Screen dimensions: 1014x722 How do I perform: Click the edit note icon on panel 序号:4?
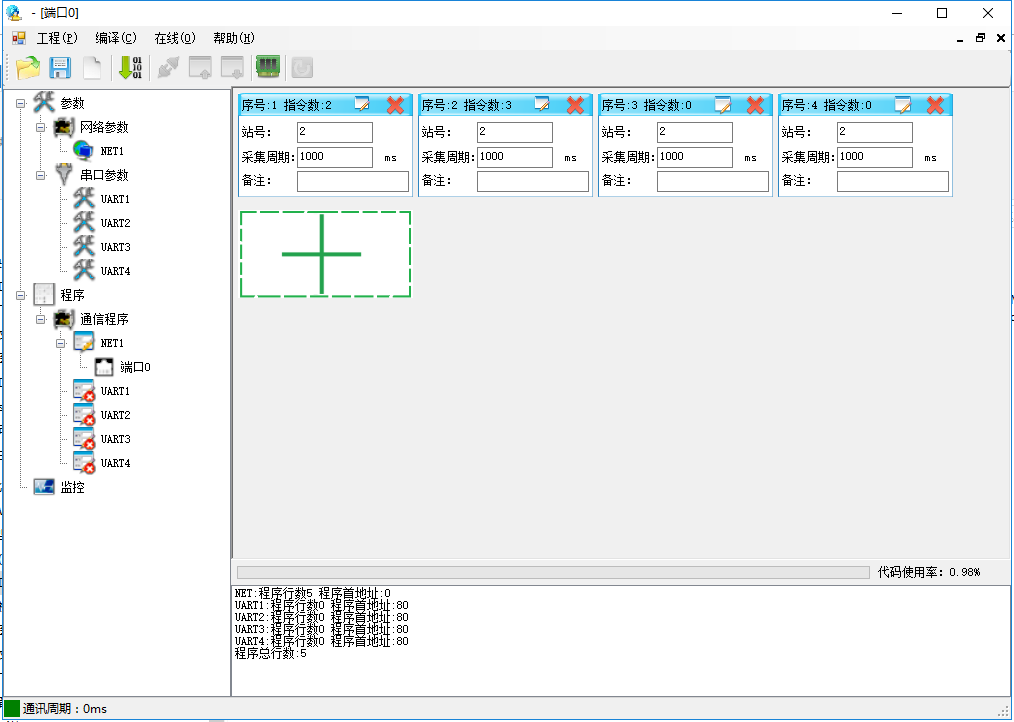pos(902,105)
